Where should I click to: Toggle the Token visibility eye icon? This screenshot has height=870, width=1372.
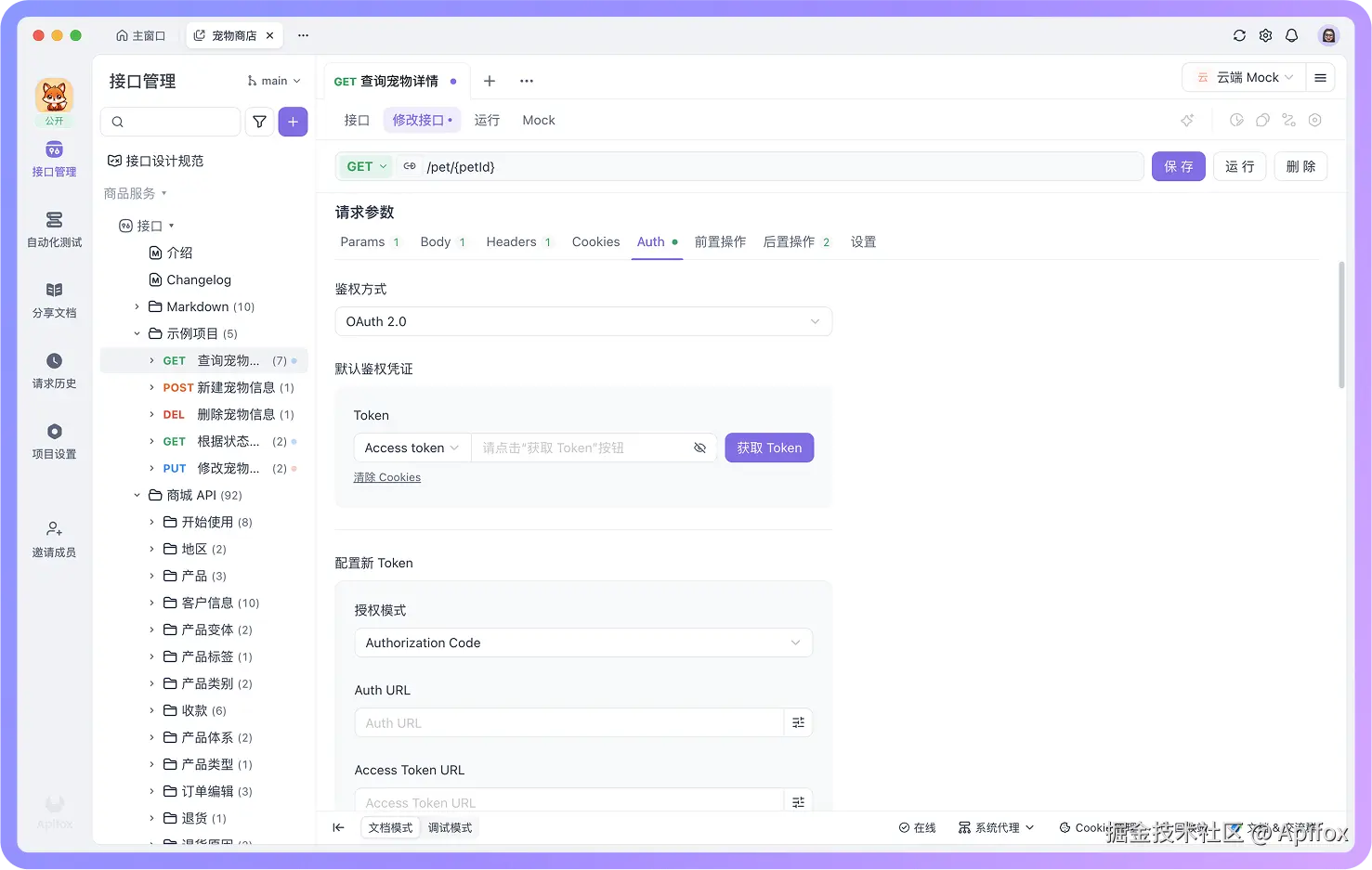699,448
